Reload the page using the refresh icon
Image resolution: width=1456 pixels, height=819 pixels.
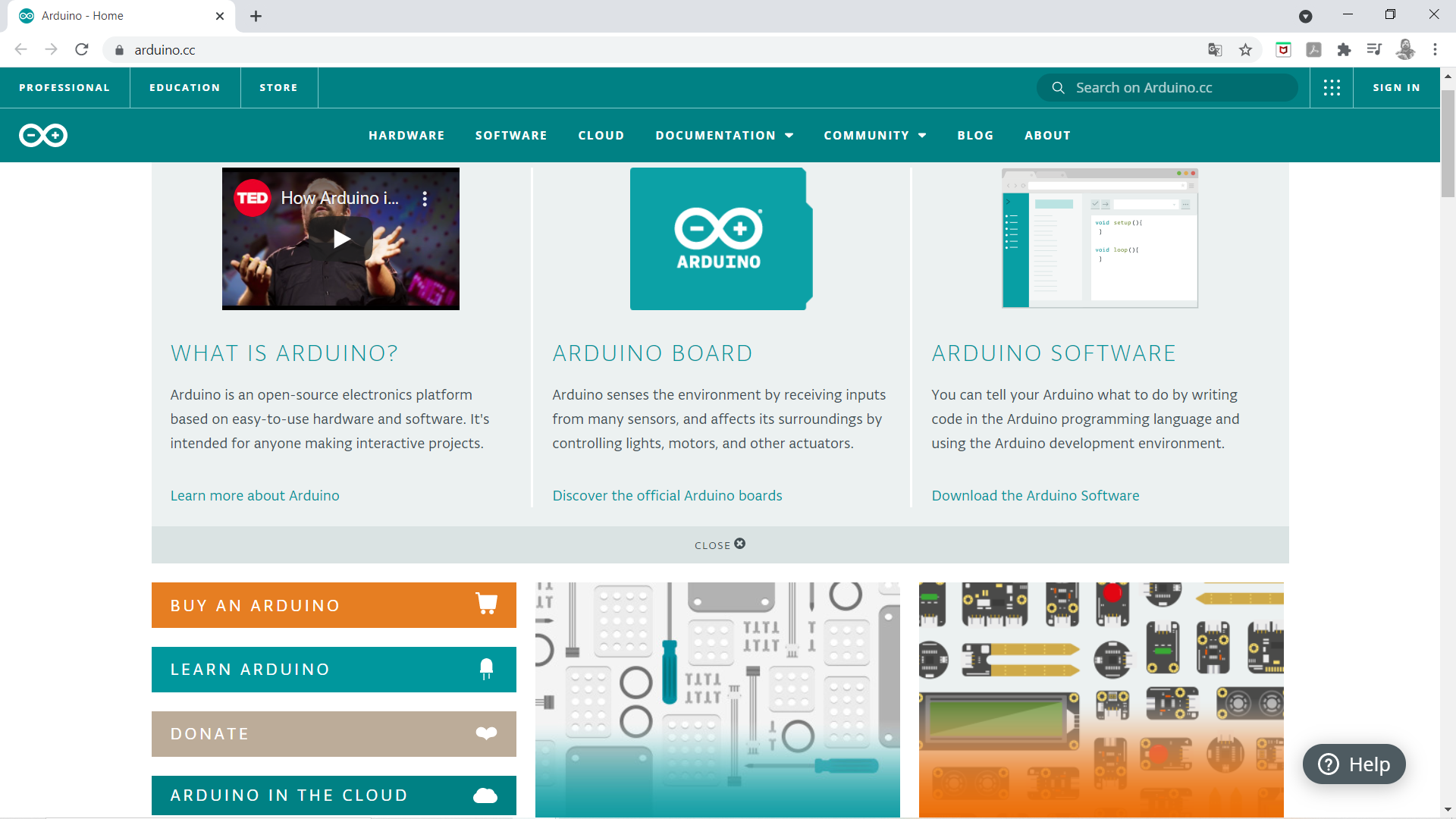pyautogui.click(x=82, y=50)
